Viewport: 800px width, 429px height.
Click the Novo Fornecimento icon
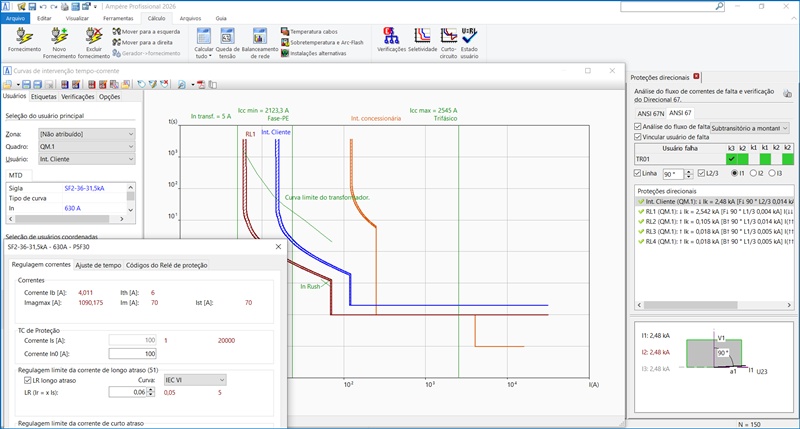(x=57, y=37)
